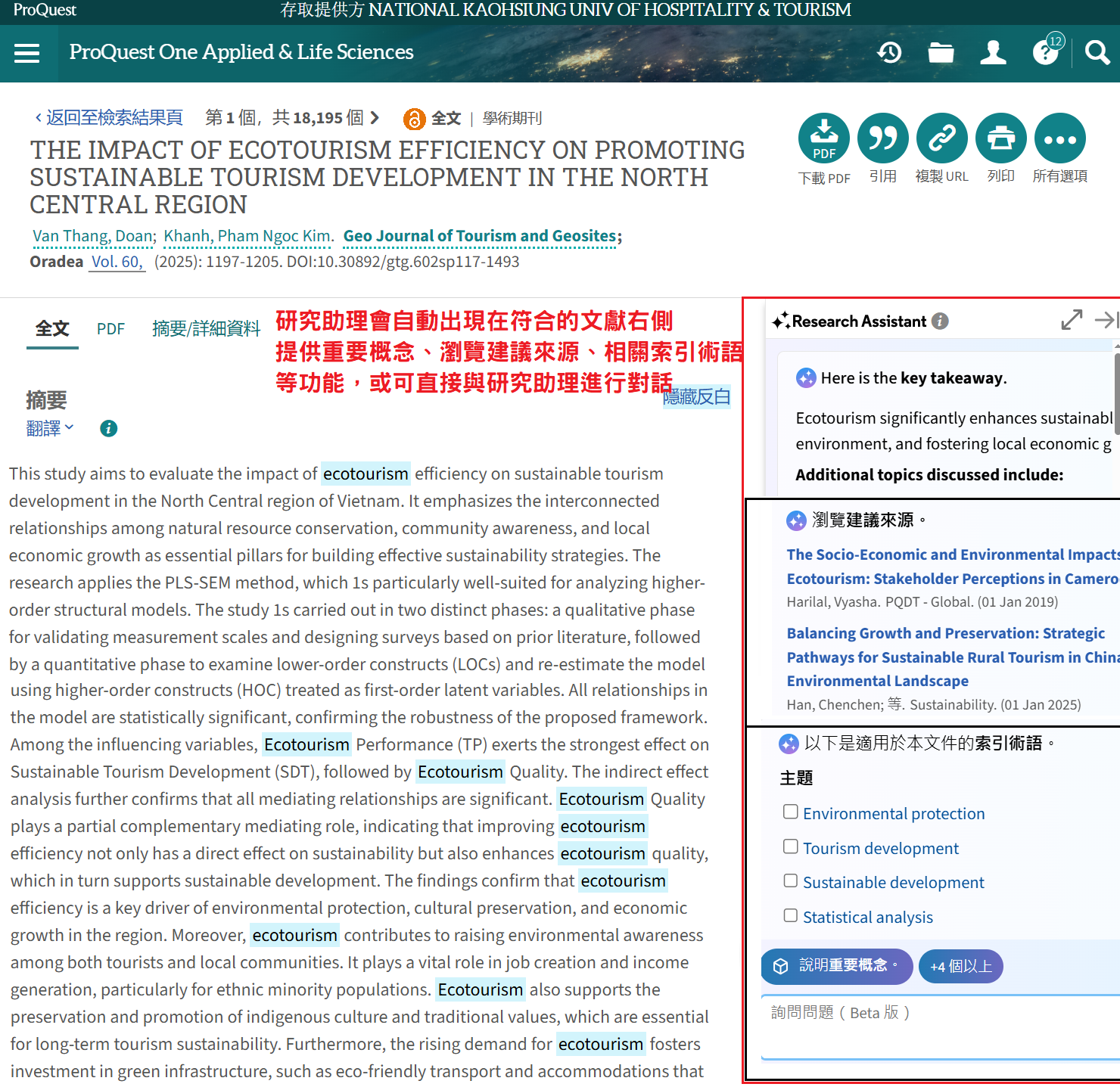Go to next result arrow
The width and height of the screenshot is (1120, 1087).
click(375, 118)
